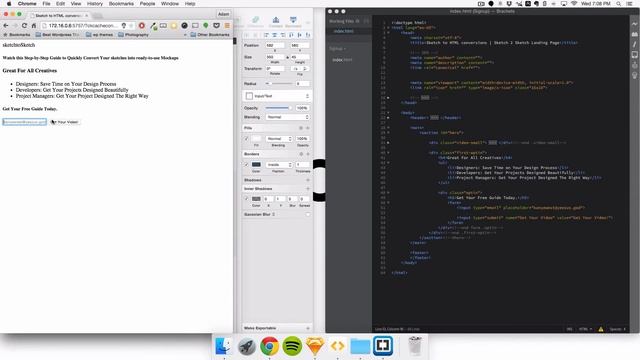Open the HTML language selector in Brackets status bar

585,329
